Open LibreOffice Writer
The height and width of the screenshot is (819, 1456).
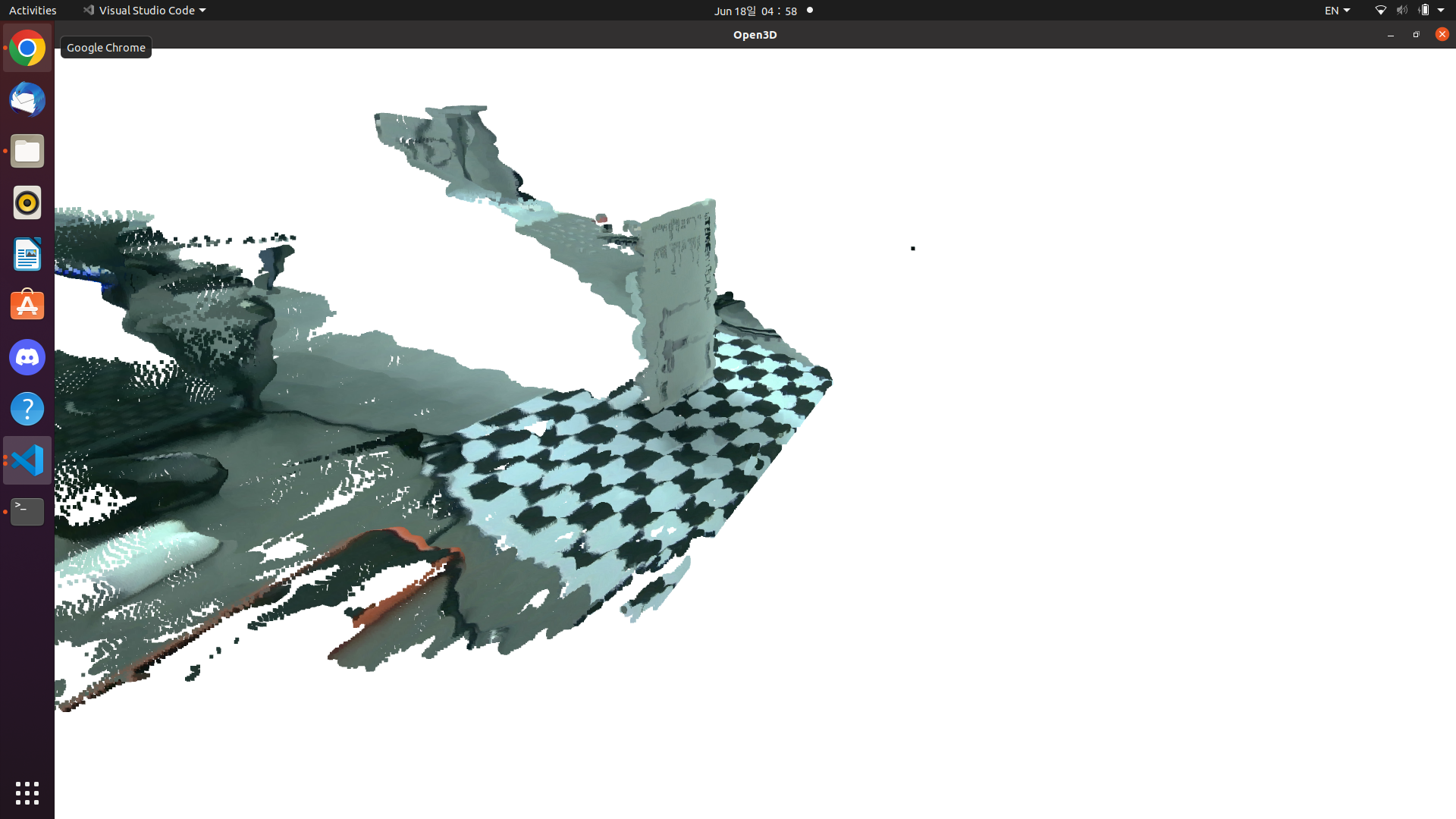coord(27,254)
